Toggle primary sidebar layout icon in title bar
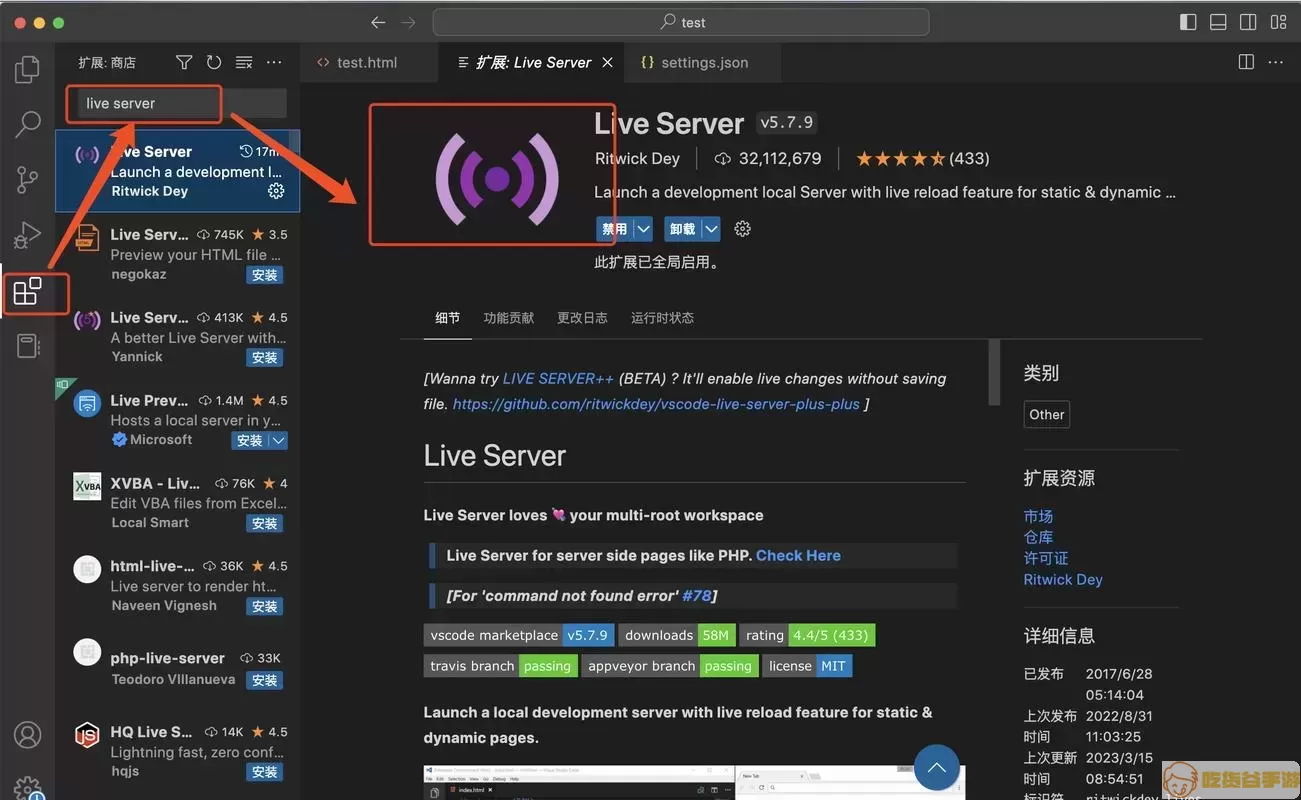This screenshot has width=1301, height=800. click(x=1188, y=22)
